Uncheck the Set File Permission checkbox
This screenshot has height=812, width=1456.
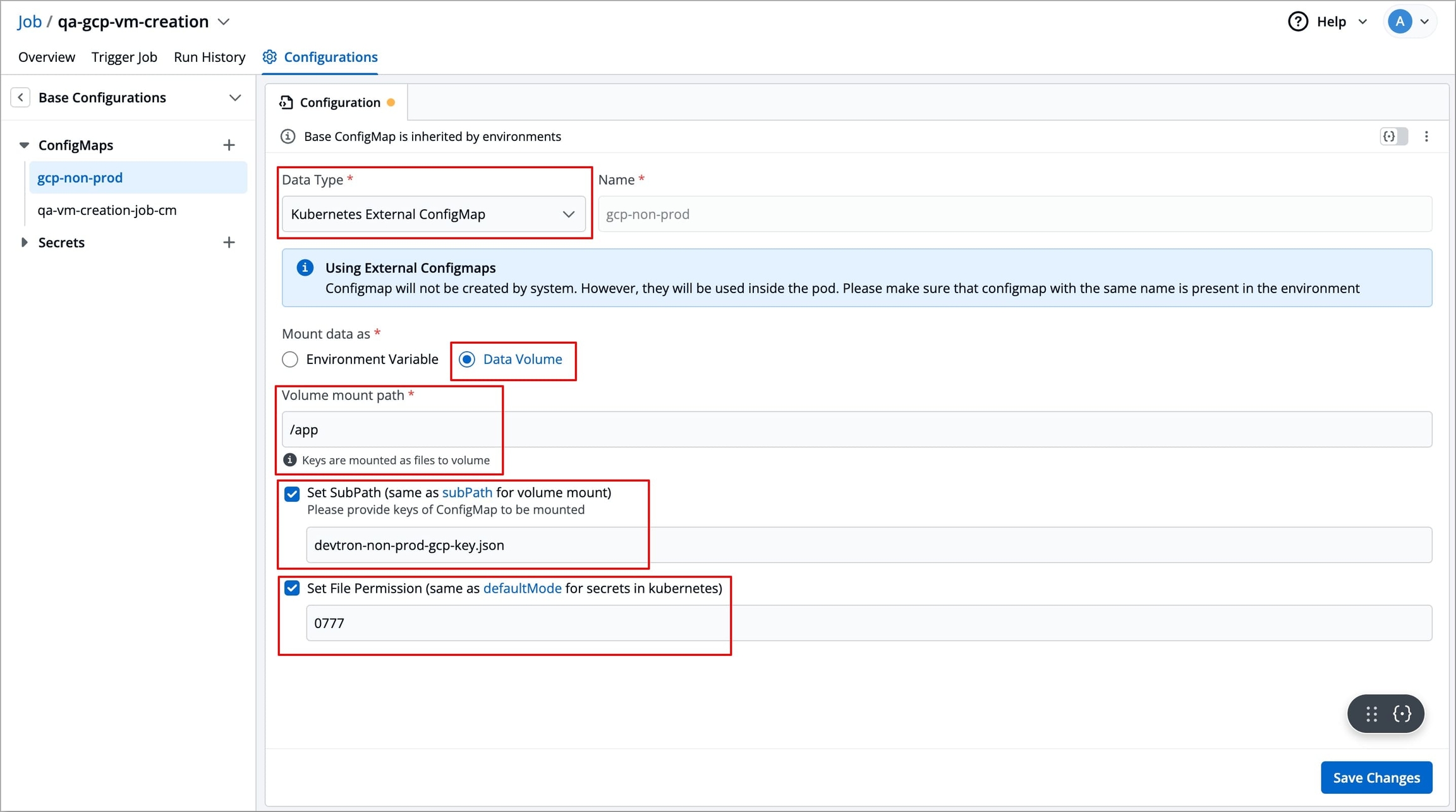292,588
